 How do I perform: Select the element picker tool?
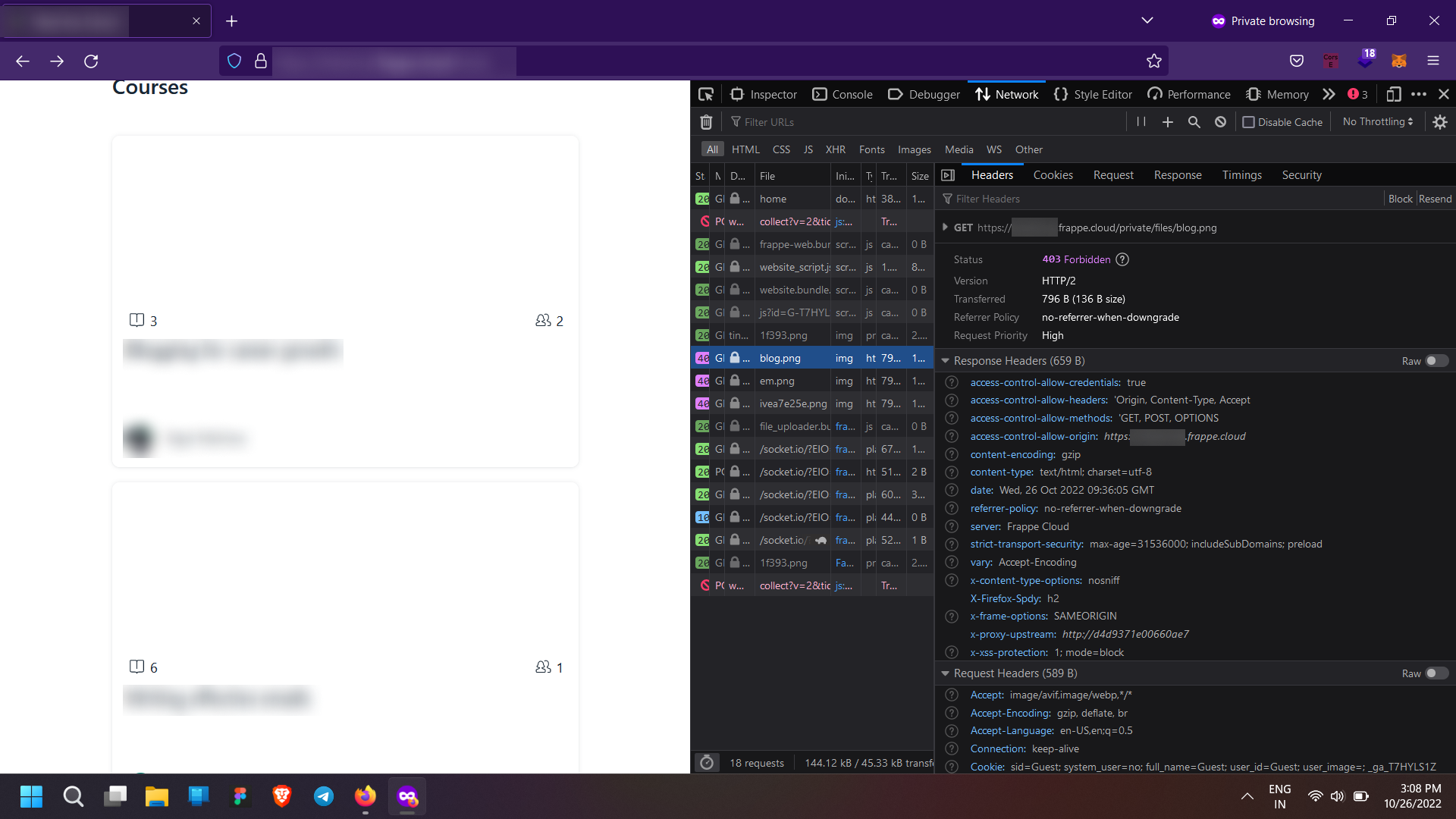click(705, 93)
